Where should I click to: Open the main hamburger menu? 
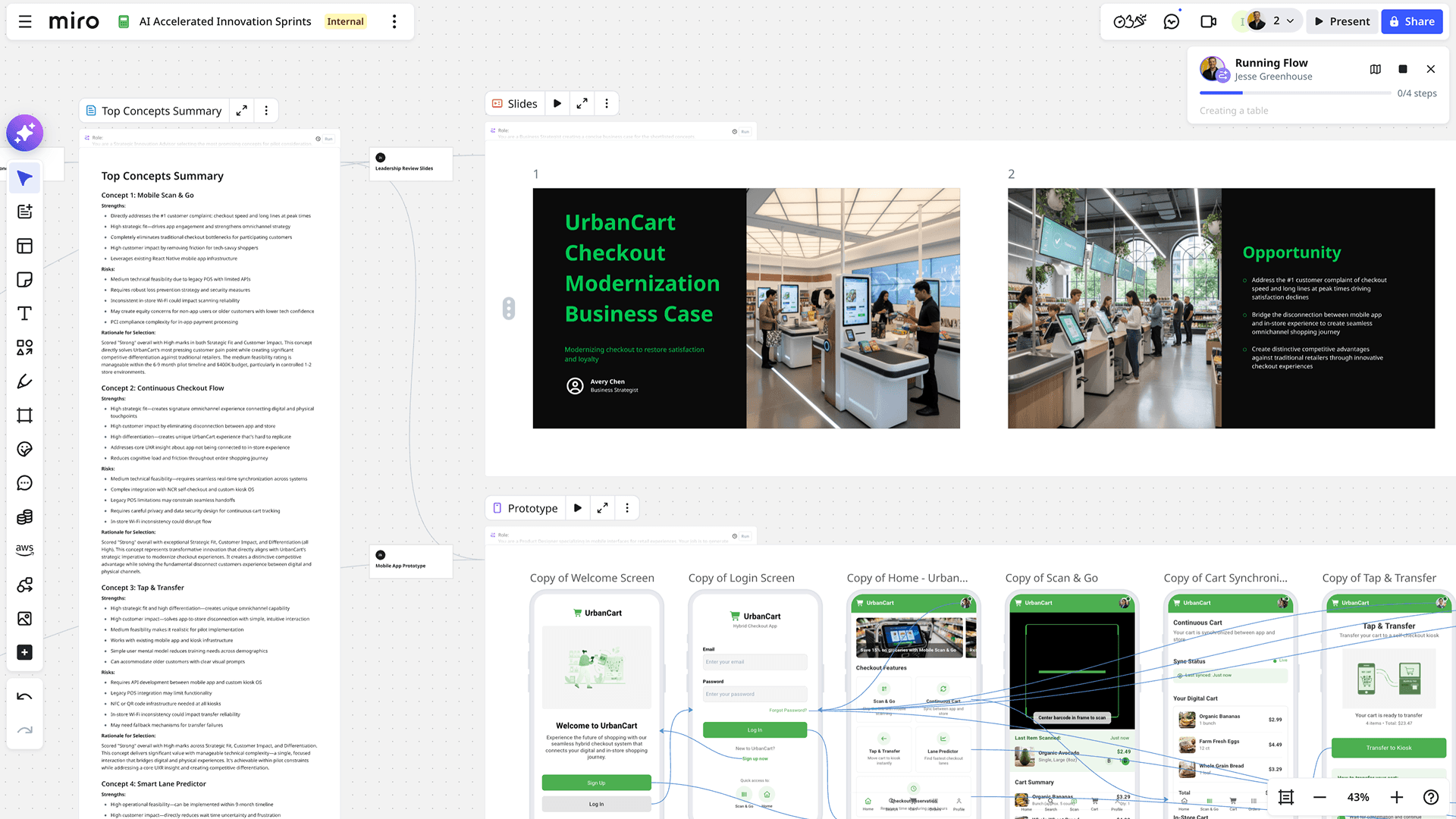(25, 21)
